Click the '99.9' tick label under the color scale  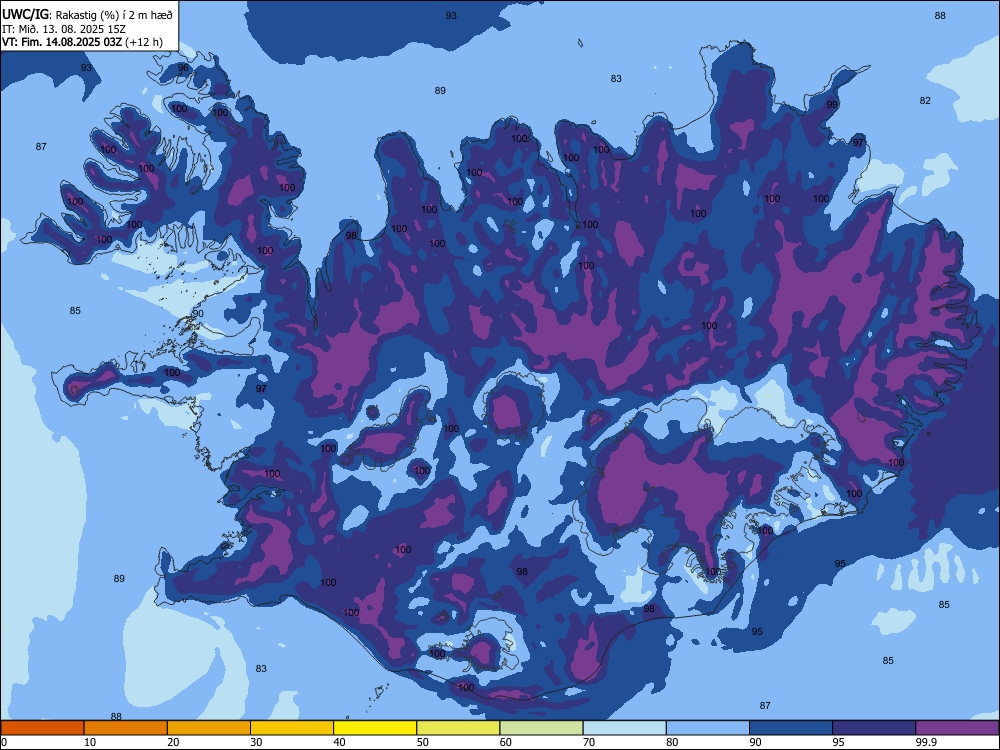click(x=925, y=742)
